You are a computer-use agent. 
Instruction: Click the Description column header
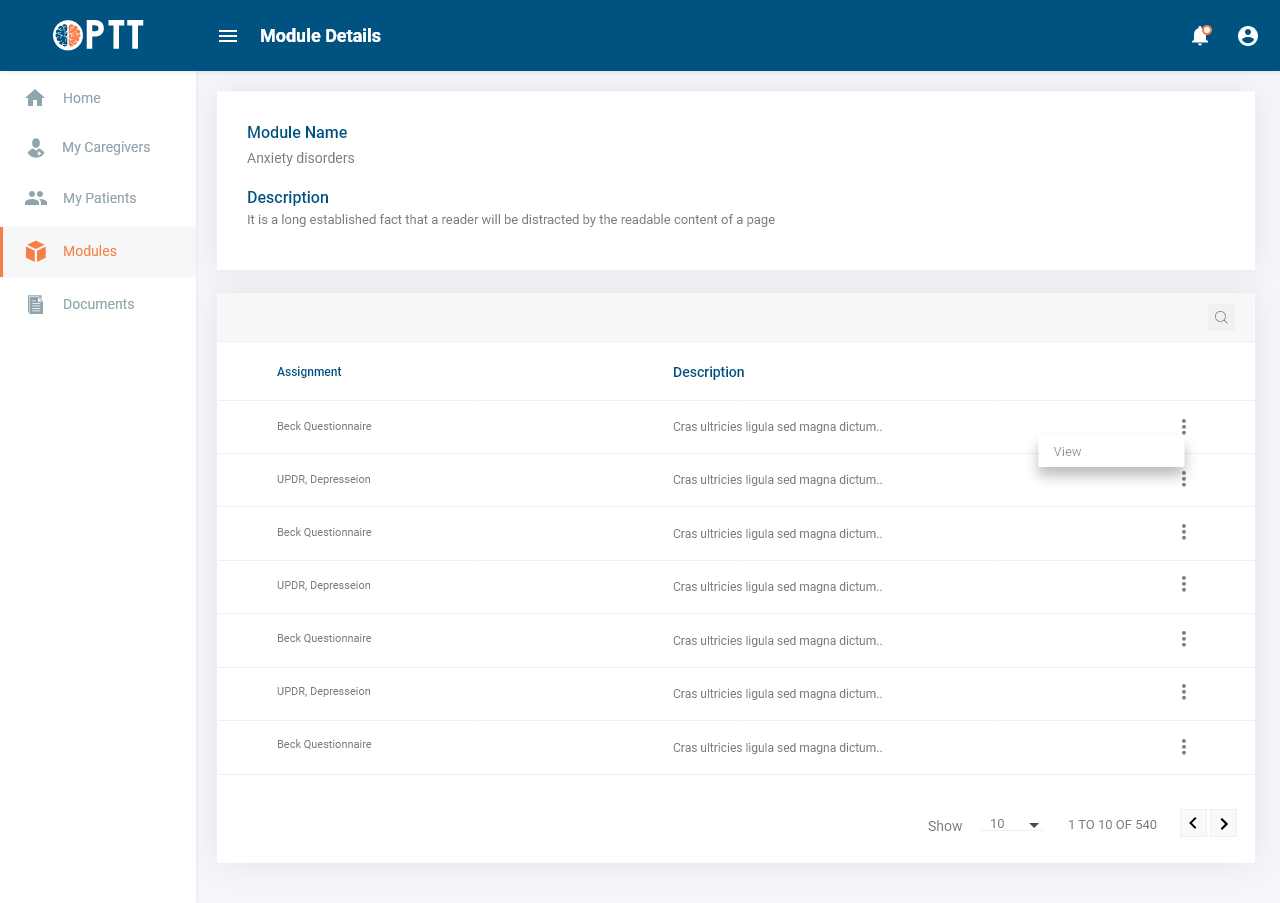pos(708,372)
